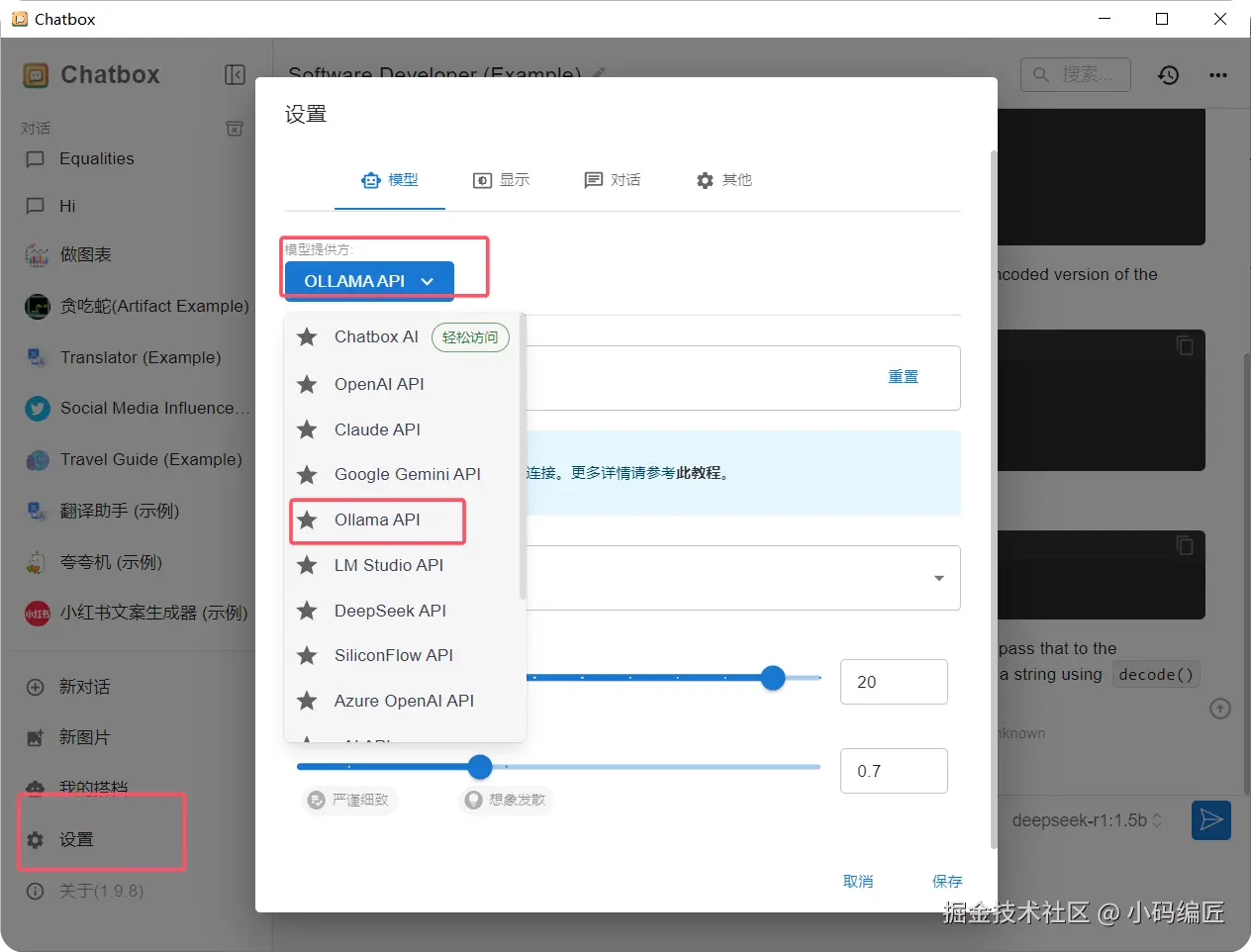
Task: Select Ollama API from provider list
Action: 402,520
